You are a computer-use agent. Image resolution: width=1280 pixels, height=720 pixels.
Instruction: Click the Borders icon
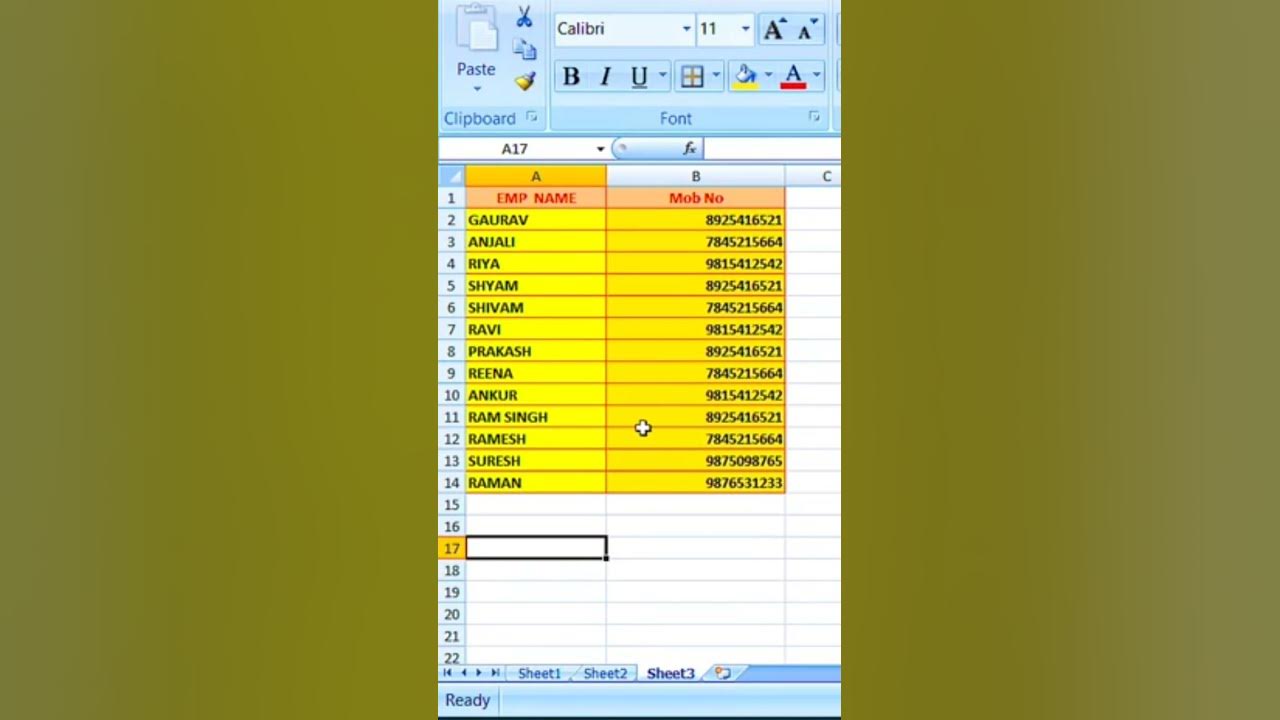point(692,76)
